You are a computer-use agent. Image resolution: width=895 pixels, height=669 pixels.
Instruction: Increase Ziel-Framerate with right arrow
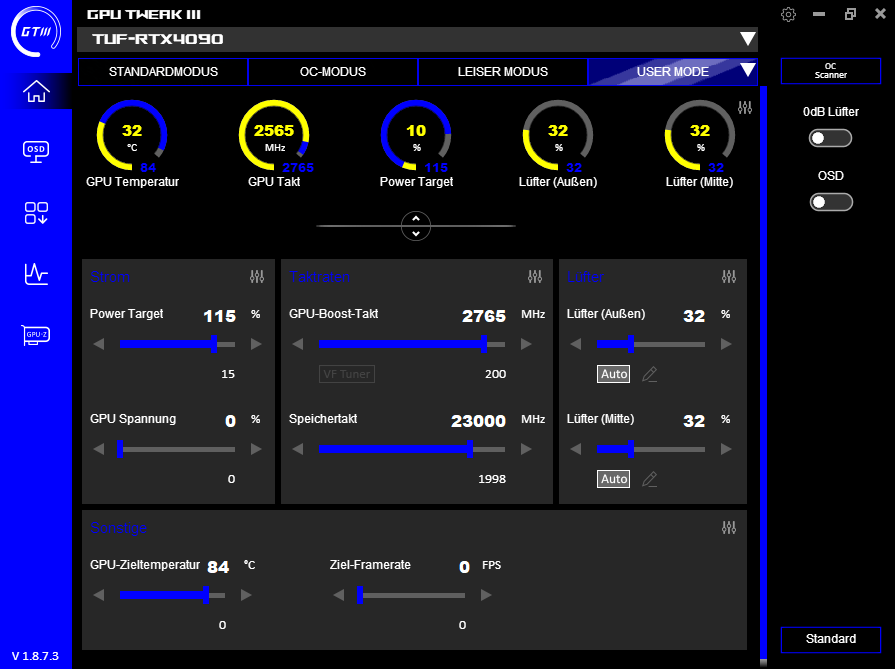(486, 595)
